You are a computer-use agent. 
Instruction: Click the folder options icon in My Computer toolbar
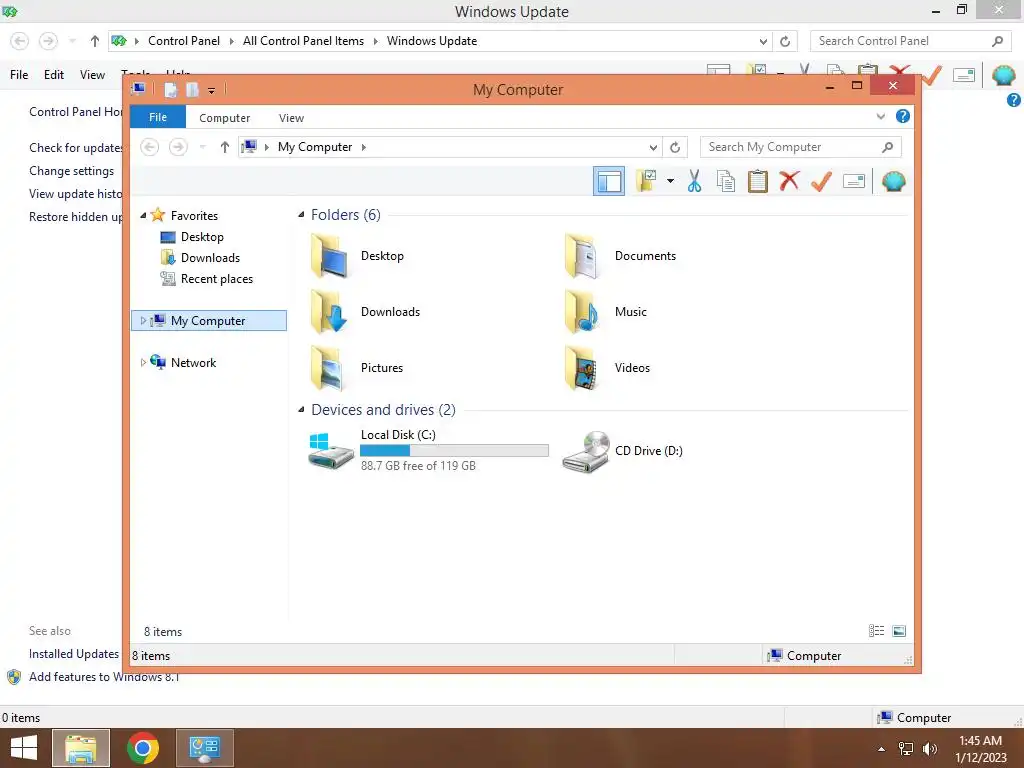pyautogui.click(x=647, y=181)
